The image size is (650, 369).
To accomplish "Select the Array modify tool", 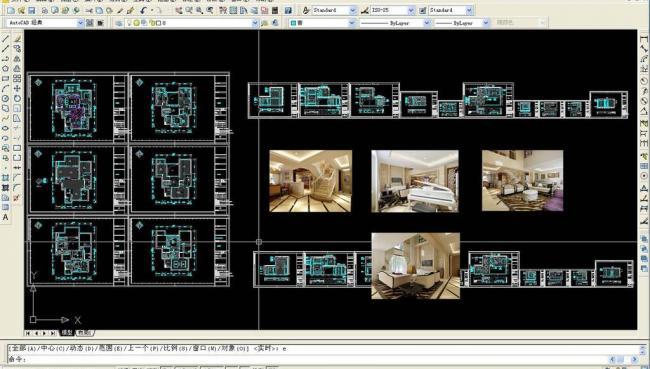I will tap(17, 78).
